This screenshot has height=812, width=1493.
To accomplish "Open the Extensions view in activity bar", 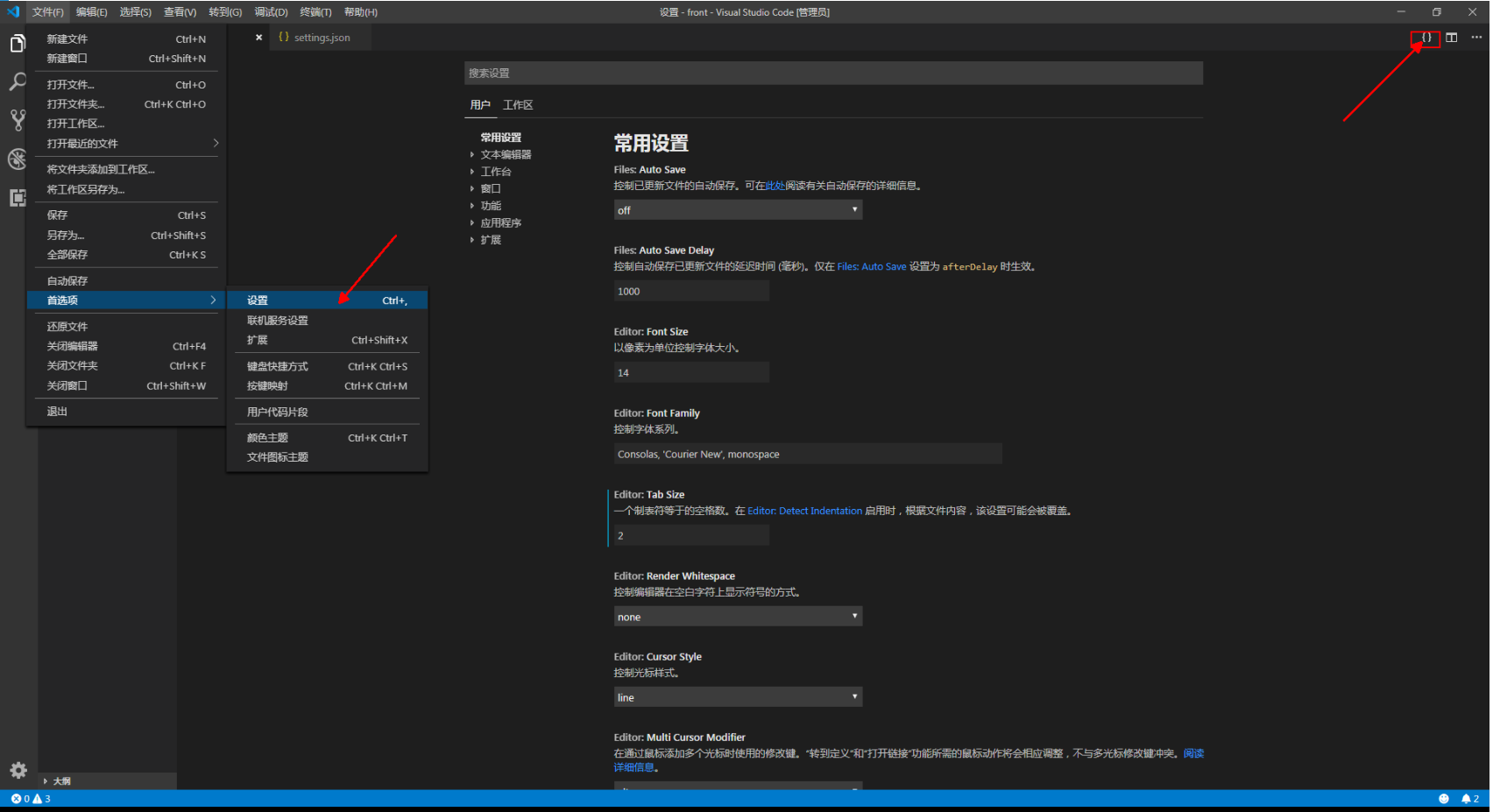I will click(x=18, y=197).
